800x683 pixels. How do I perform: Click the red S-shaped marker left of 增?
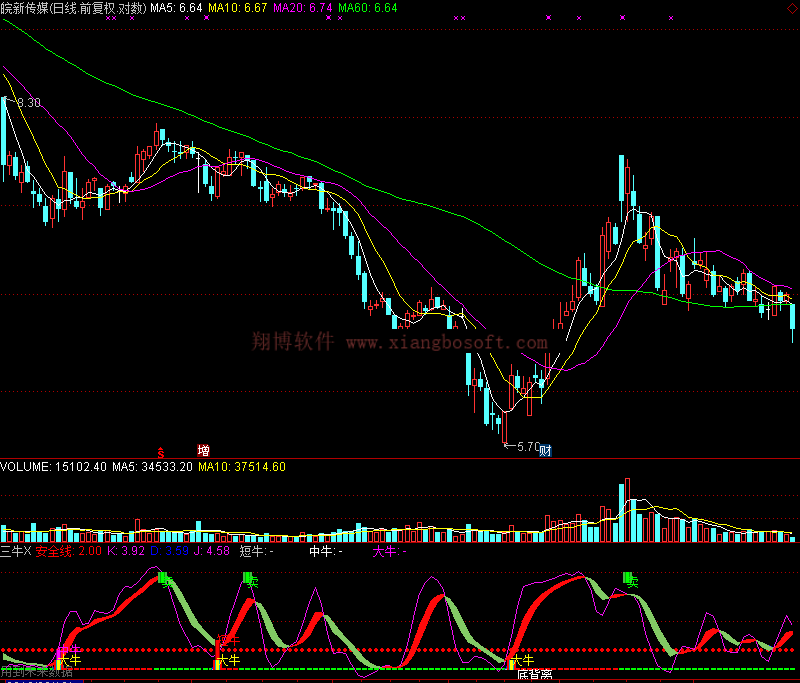pos(160,451)
